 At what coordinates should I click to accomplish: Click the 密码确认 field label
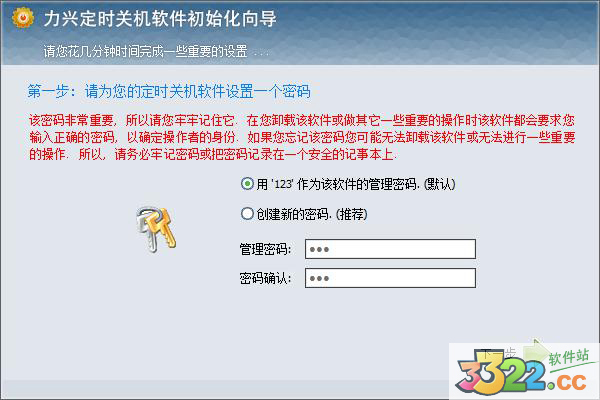[265, 278]
